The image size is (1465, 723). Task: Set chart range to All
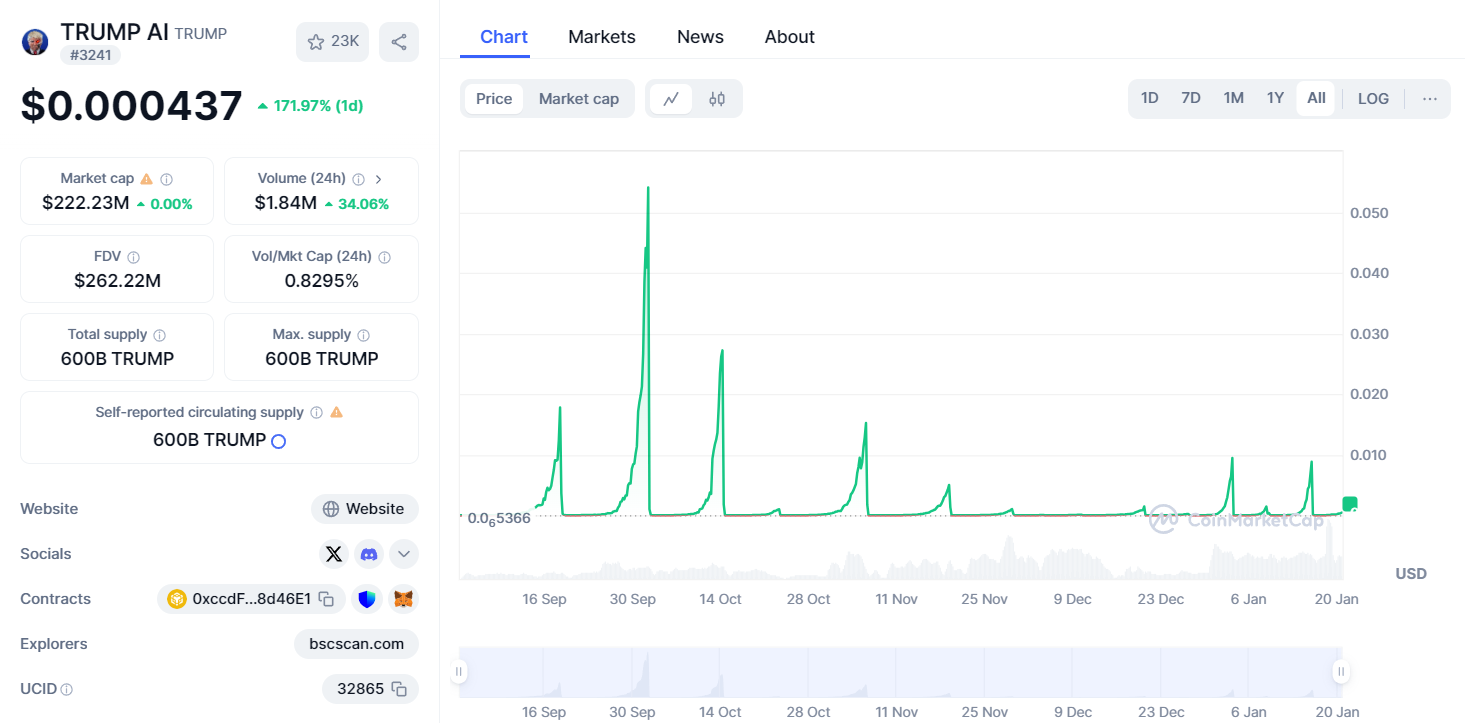pos(1316,98)
